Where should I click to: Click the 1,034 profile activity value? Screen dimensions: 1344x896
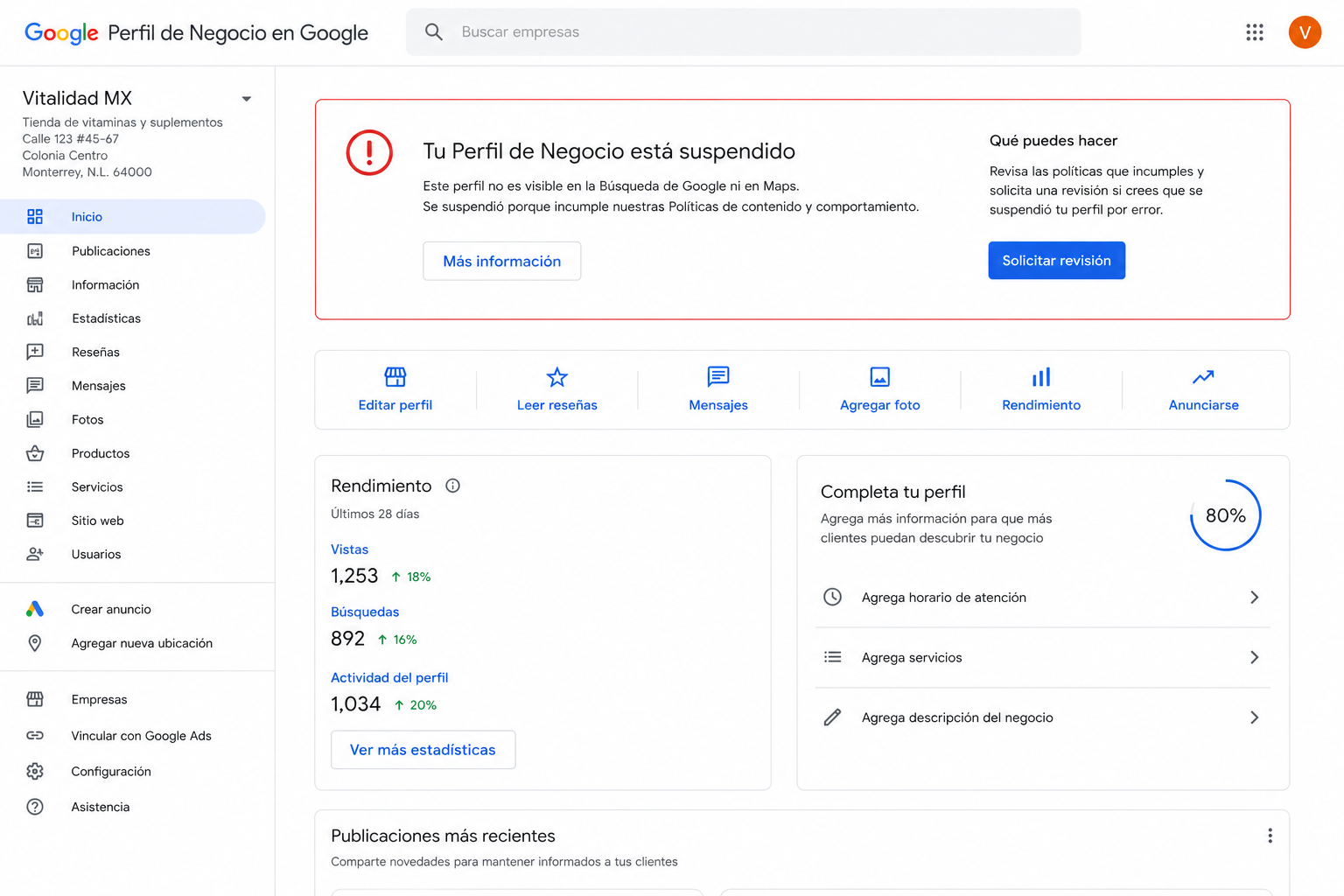[x=355, y=704]
